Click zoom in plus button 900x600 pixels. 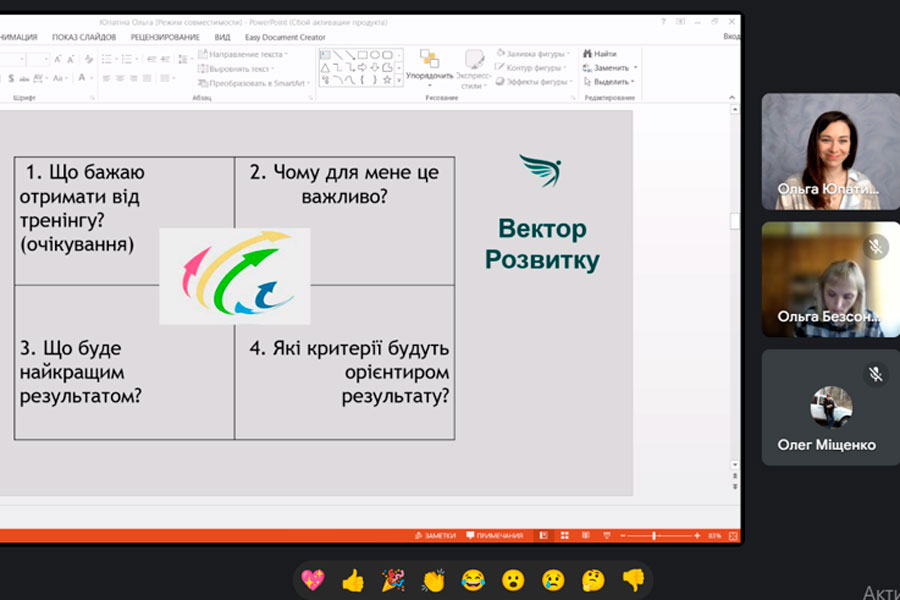tap(697, 536)
